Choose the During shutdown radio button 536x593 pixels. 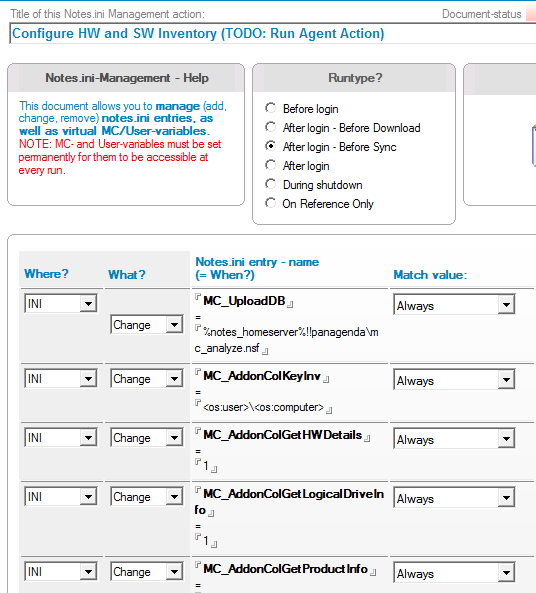click(270, 184)
